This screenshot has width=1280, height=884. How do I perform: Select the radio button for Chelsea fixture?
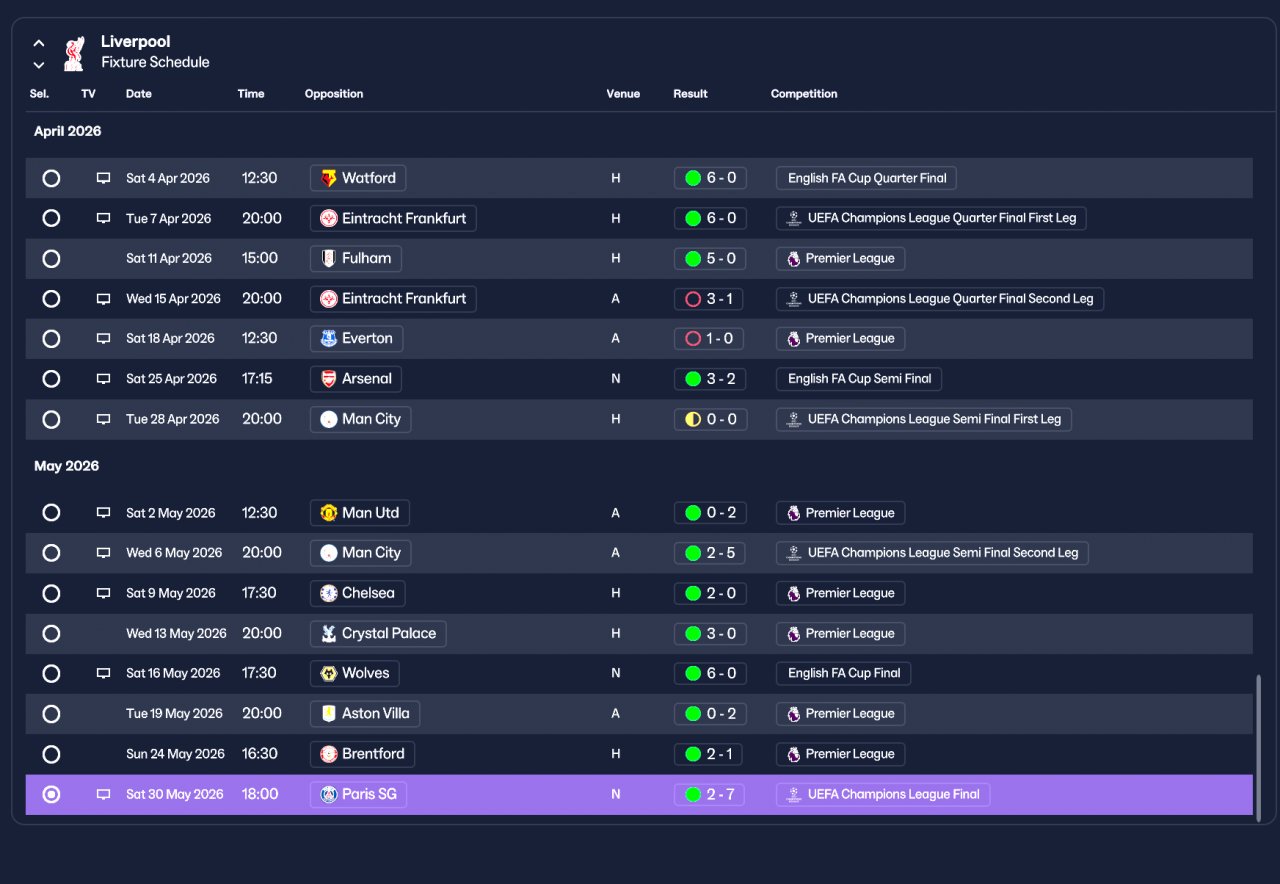tap(51, 594)
